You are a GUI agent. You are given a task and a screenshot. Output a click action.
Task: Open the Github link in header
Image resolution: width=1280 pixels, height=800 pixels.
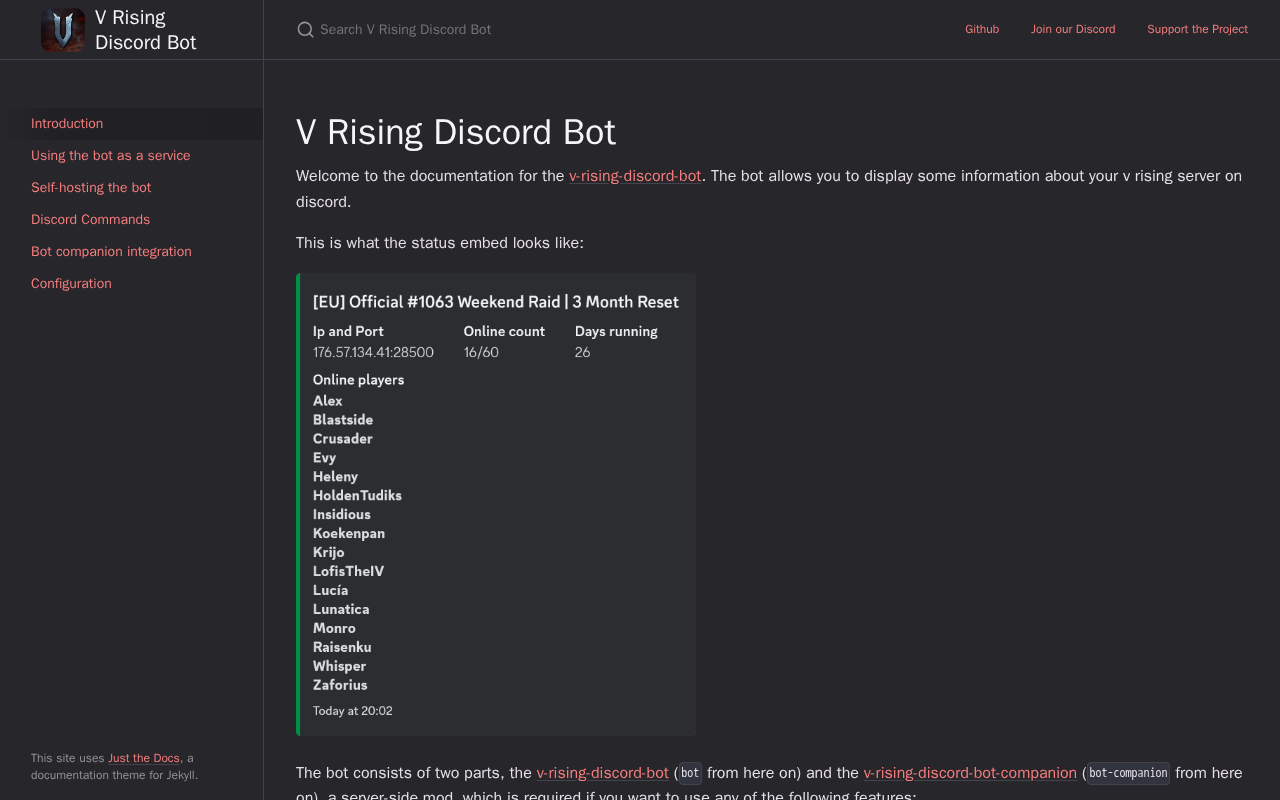tap(982, 29)
